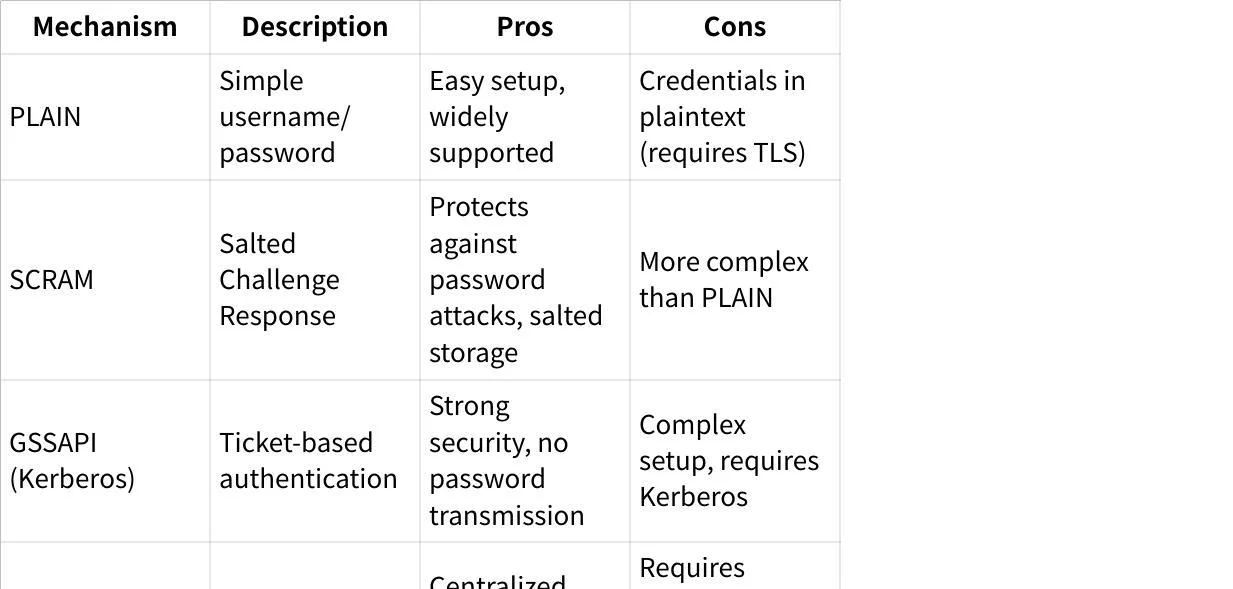The image size is (1233, 589).
Task: Click the 'Easy setup, widely supported' cell
Action: coord(497,117)
